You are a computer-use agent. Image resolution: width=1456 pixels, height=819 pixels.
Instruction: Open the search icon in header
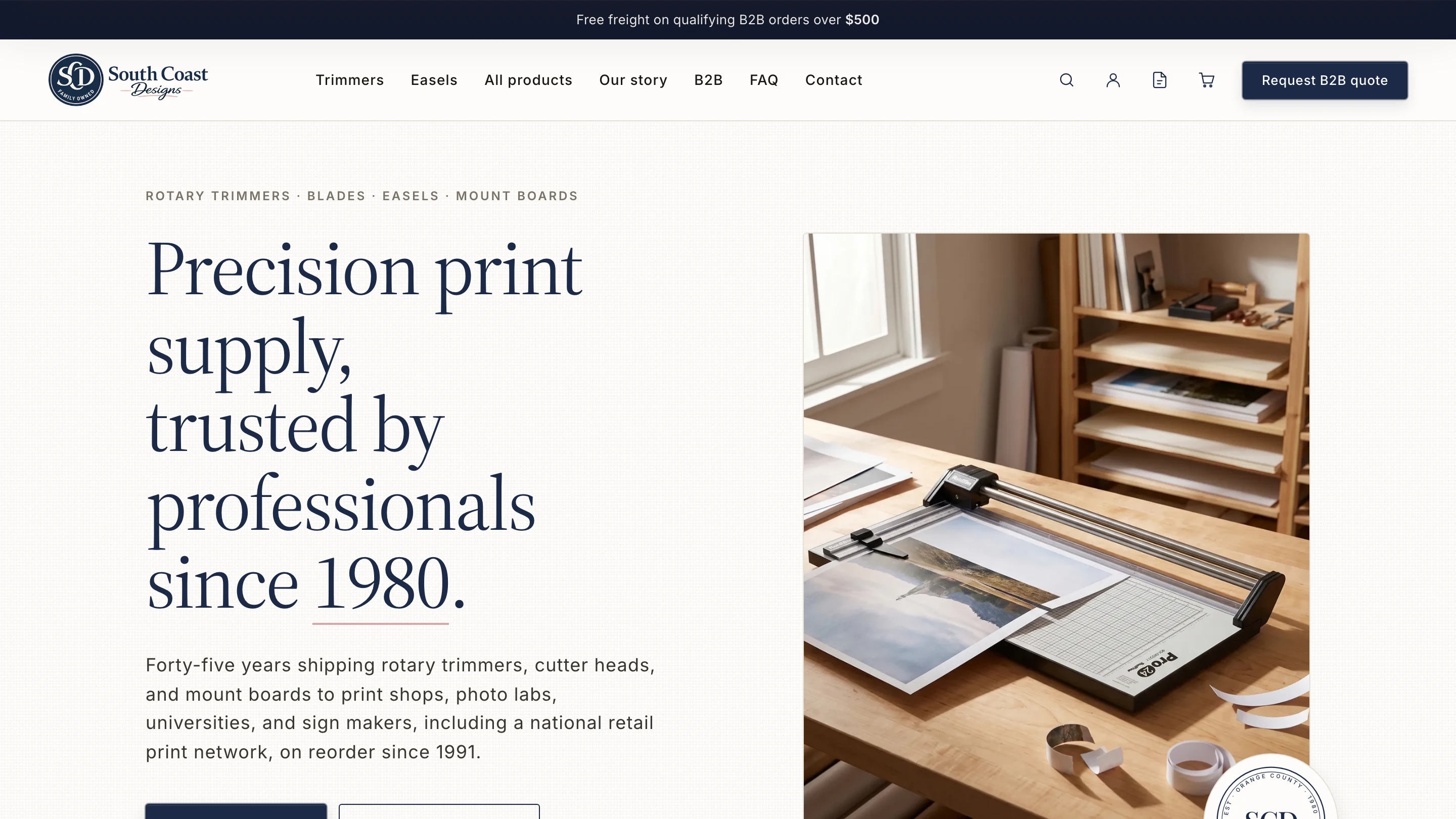(1067, 80)
